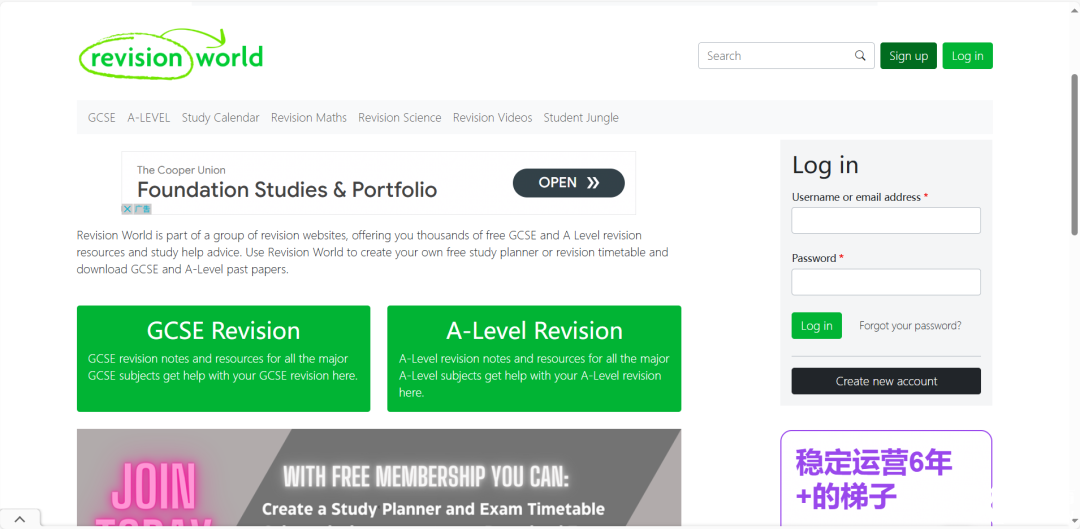Visit Student Jungle link

581,118
